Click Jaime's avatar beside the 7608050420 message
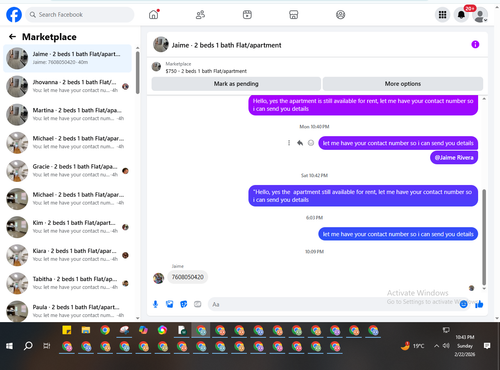 click(x=158, y=278)
